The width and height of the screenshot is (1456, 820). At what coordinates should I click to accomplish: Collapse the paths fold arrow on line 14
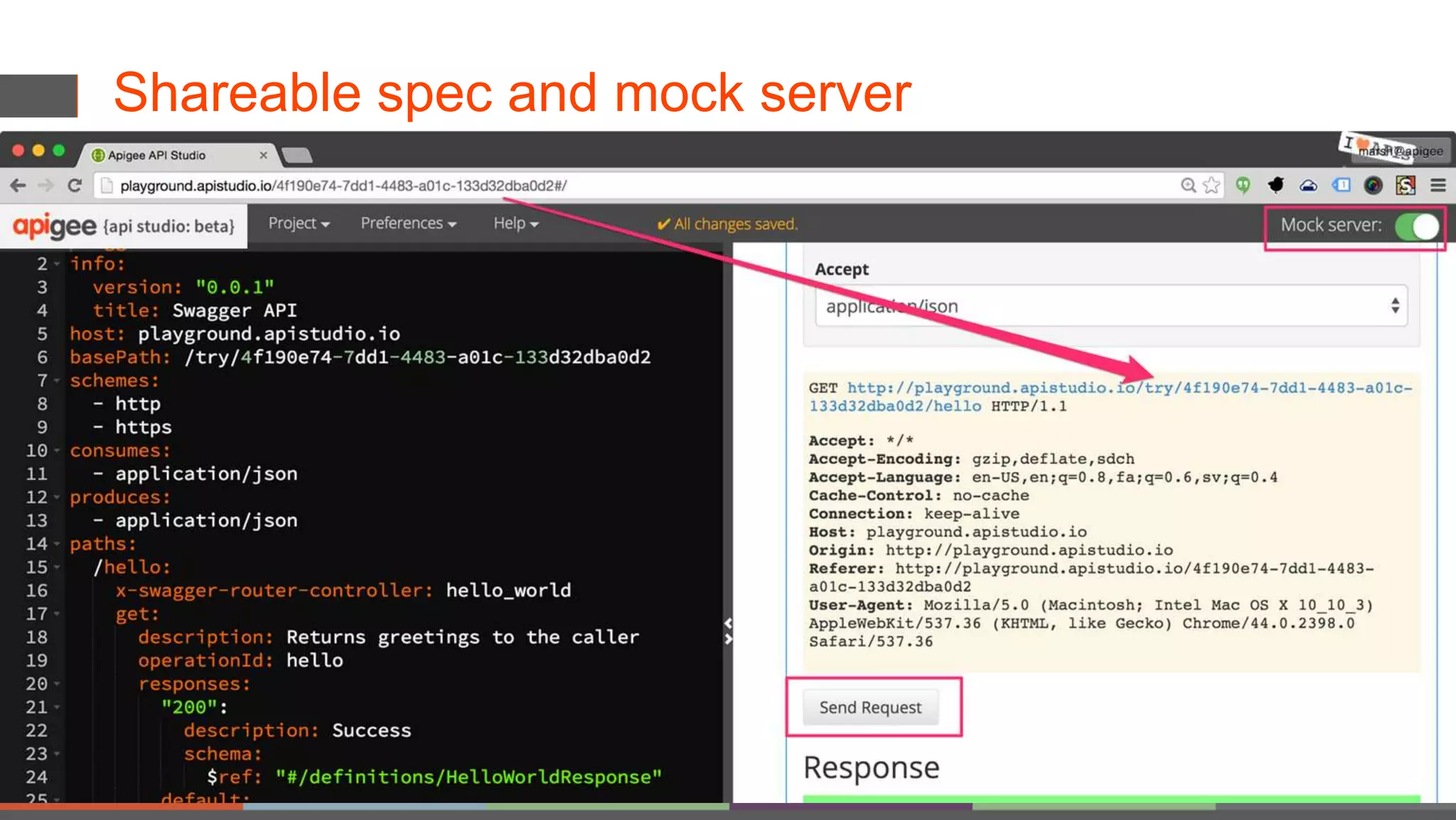tap(57, 544)
